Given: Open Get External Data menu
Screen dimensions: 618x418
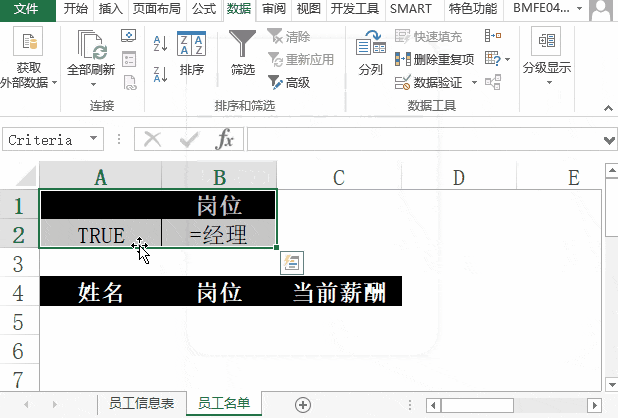Looking at the screenshot, I should pos(28,58).
